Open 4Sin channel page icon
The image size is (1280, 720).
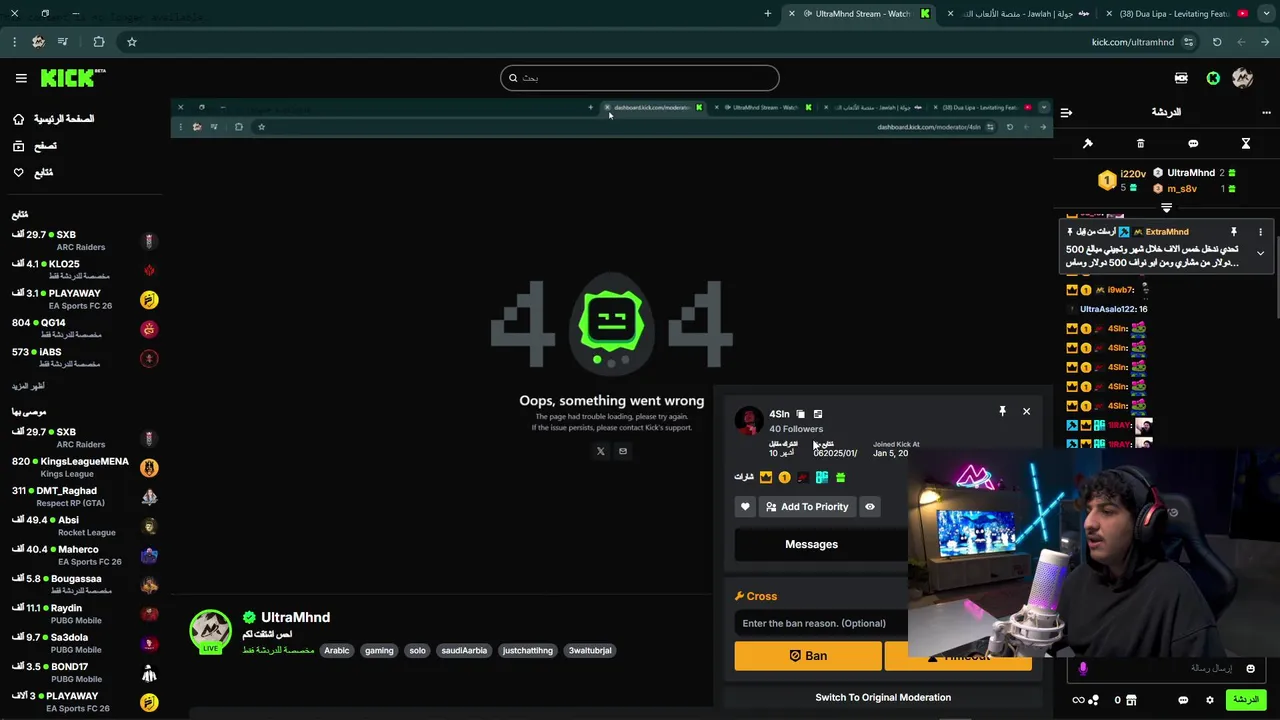(818, 414)
